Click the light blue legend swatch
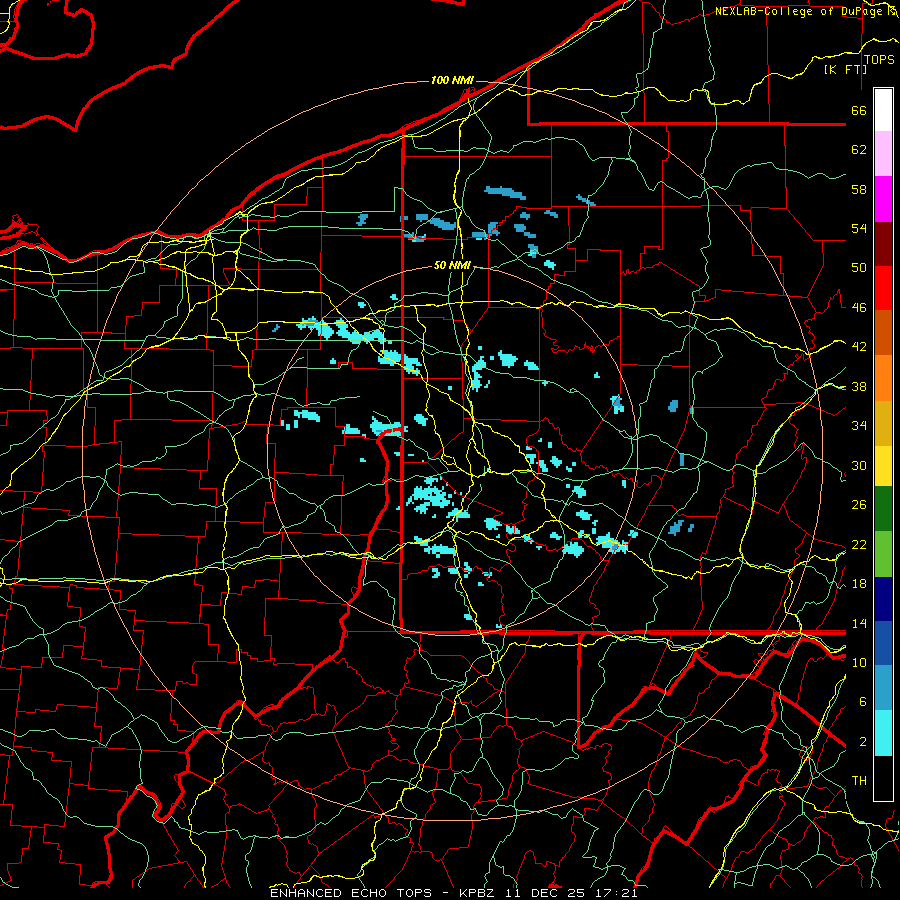The height and width of the screenshot is (900, 900). (883, 688)
